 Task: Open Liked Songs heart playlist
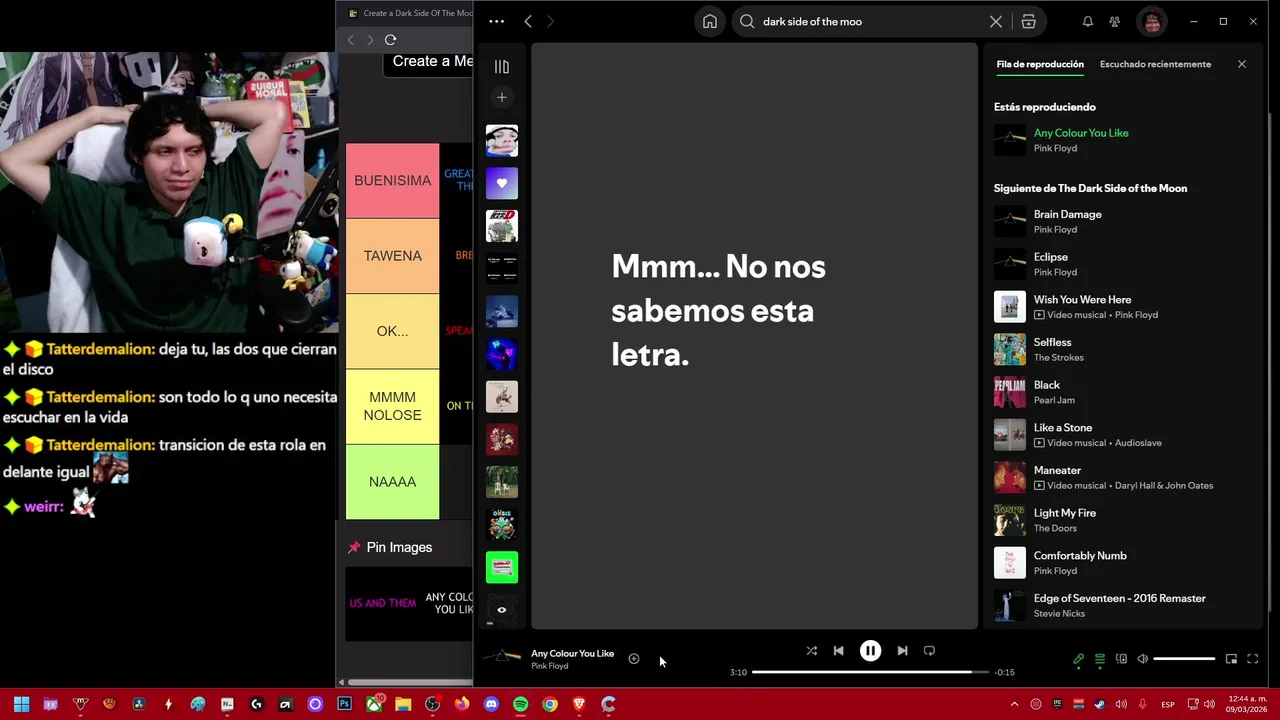coord(502,183)
